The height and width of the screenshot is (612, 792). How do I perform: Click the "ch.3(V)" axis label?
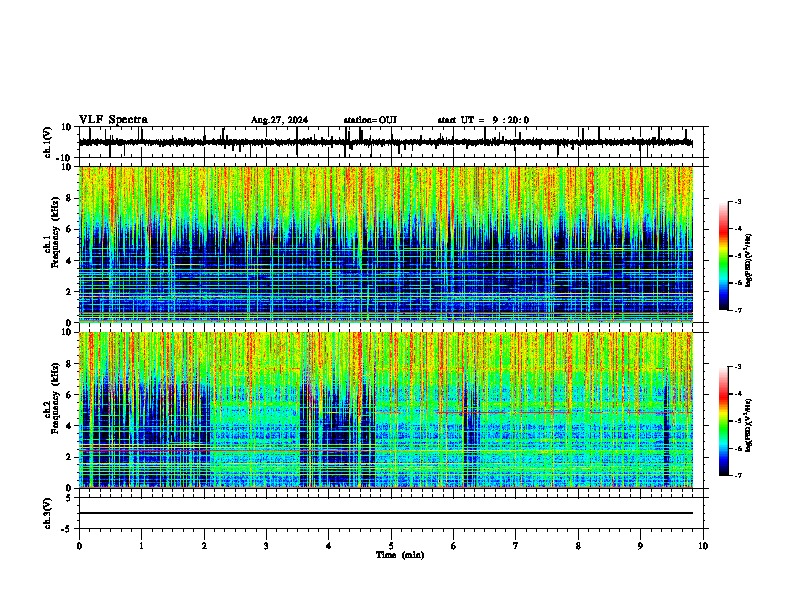(x=48, y=513)
